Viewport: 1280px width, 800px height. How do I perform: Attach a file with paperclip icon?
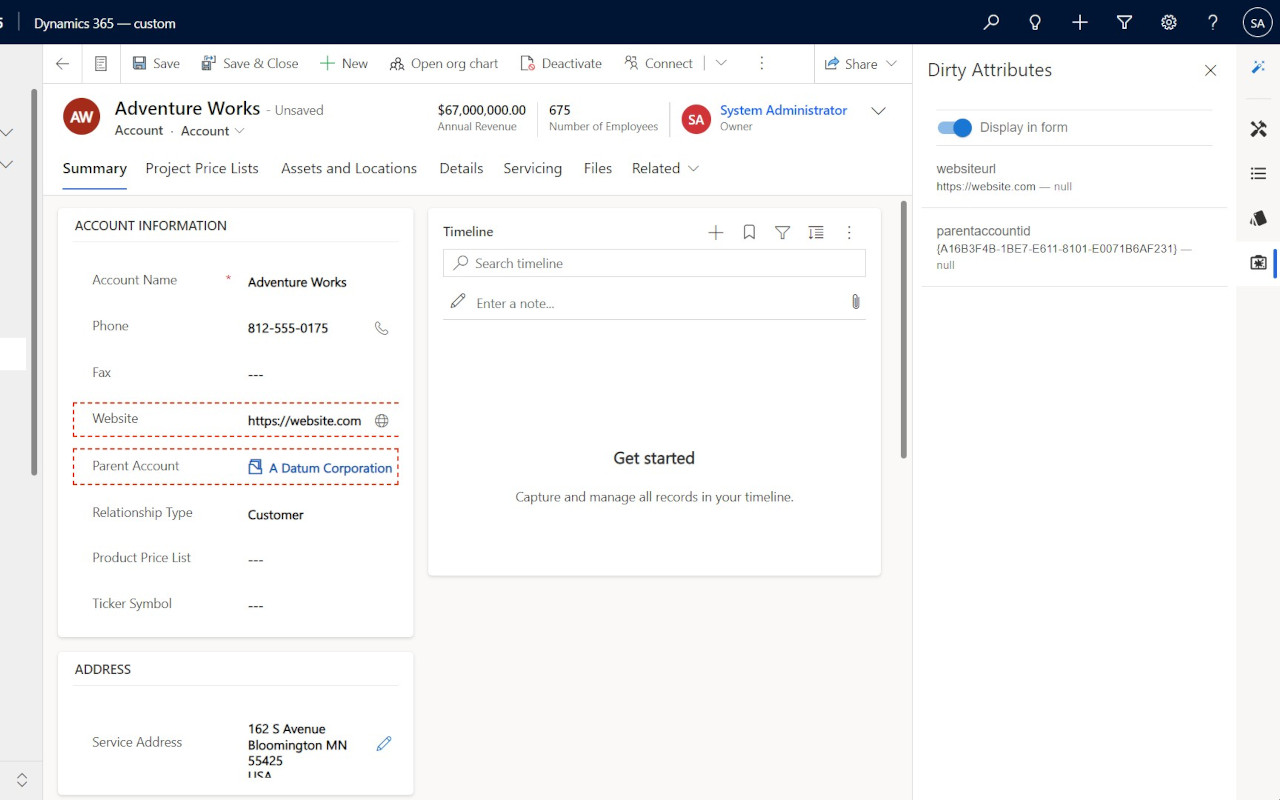[855, 302]
